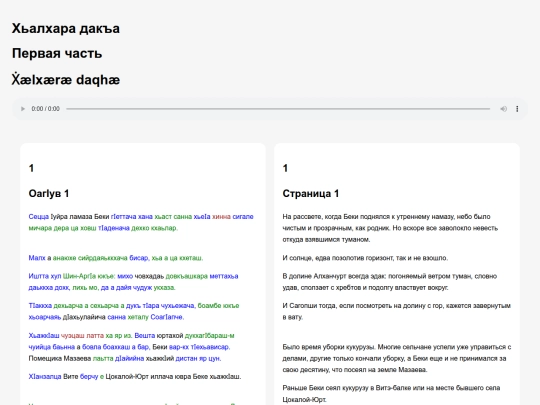Screen dimensions: 540x405
Task: Click the "Страница 1" heading
Action: [311, 194]
